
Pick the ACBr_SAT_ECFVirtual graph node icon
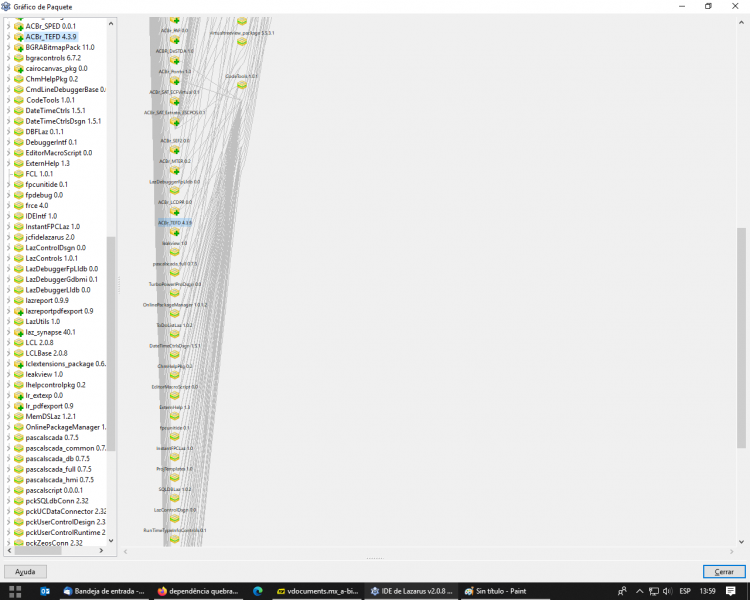pyautogui.click(x=175, y=101)
